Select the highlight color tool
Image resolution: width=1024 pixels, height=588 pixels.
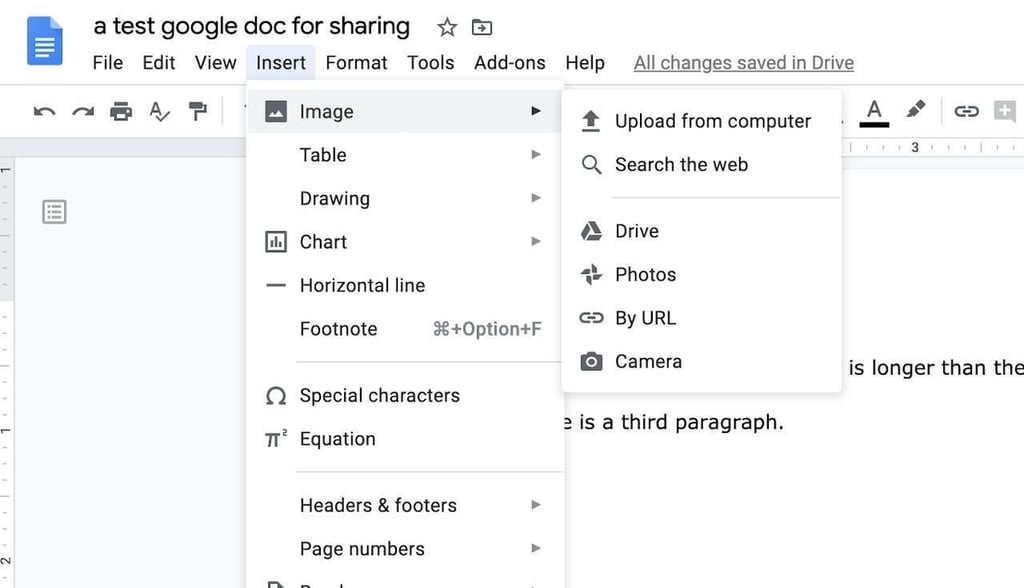(916, 112)
